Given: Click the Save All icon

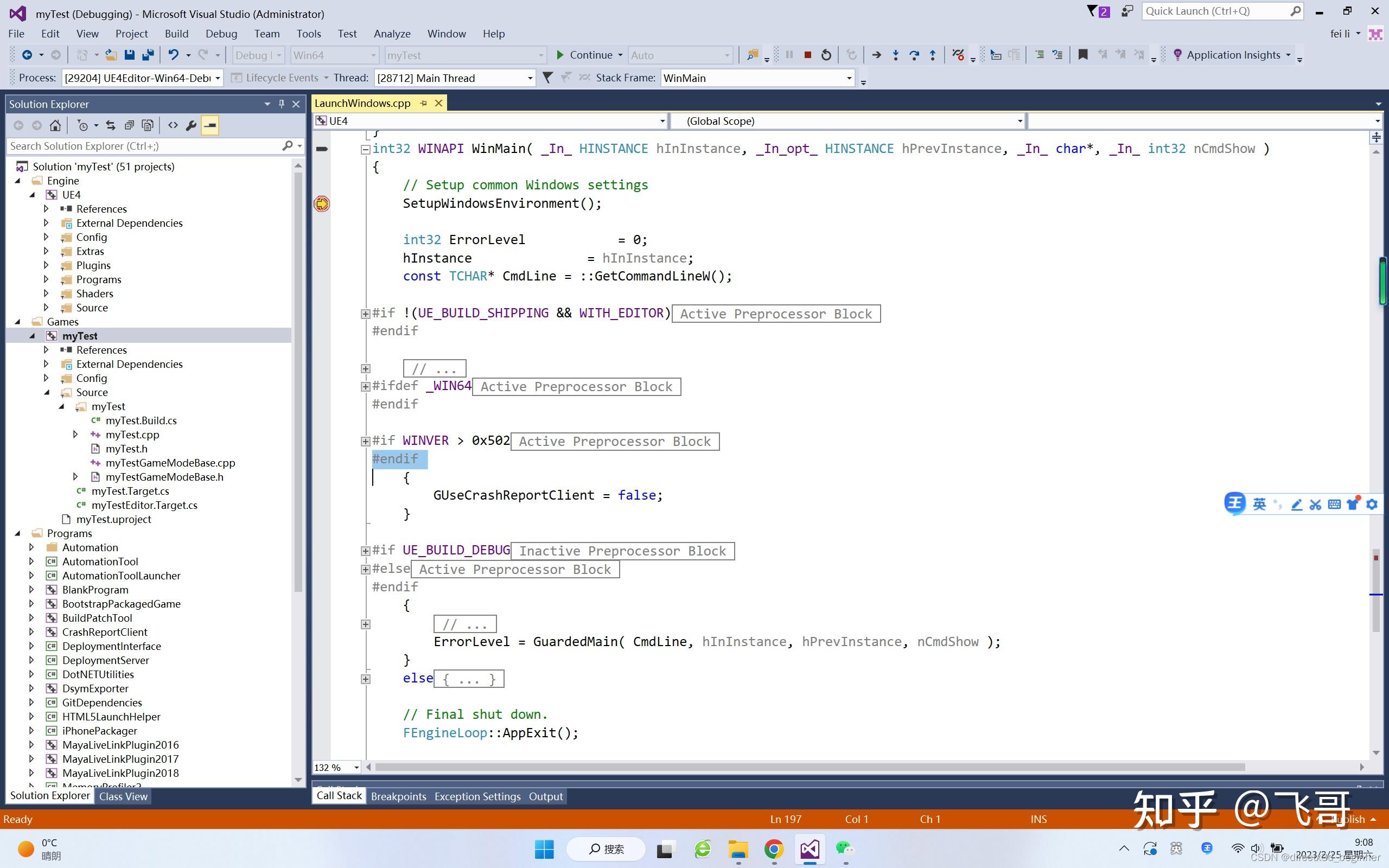Looking at the screenshot, I should click(148, 55).
